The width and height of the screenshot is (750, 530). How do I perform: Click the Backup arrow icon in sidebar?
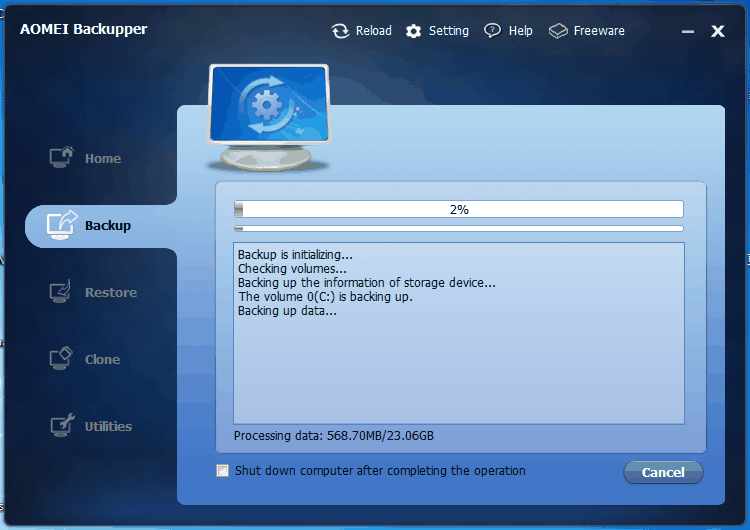(62, 225)
